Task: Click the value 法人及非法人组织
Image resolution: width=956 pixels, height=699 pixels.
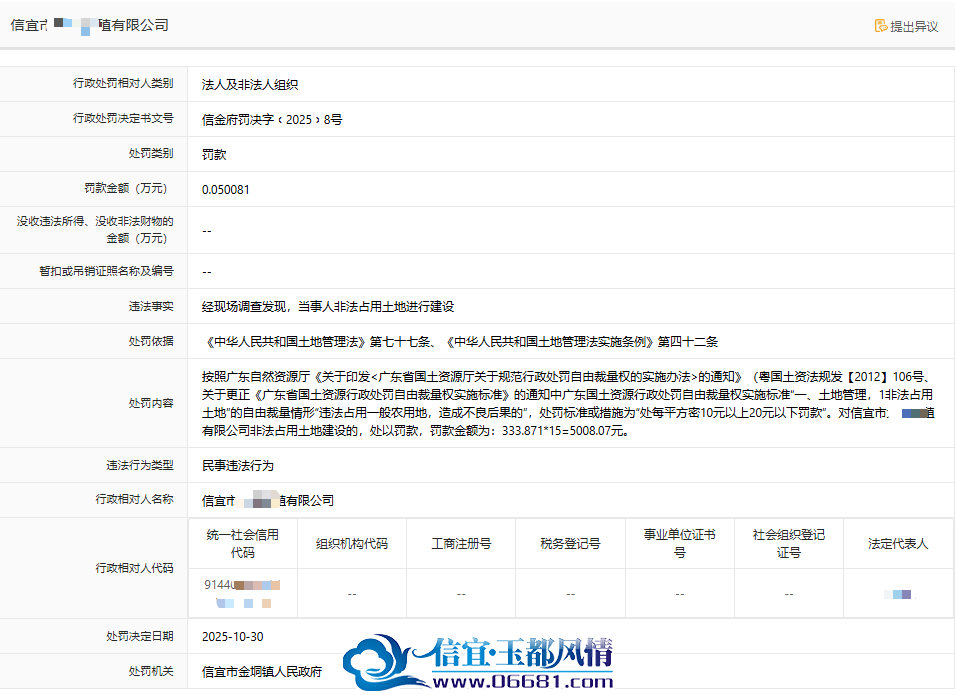Action: coord(250,85)
